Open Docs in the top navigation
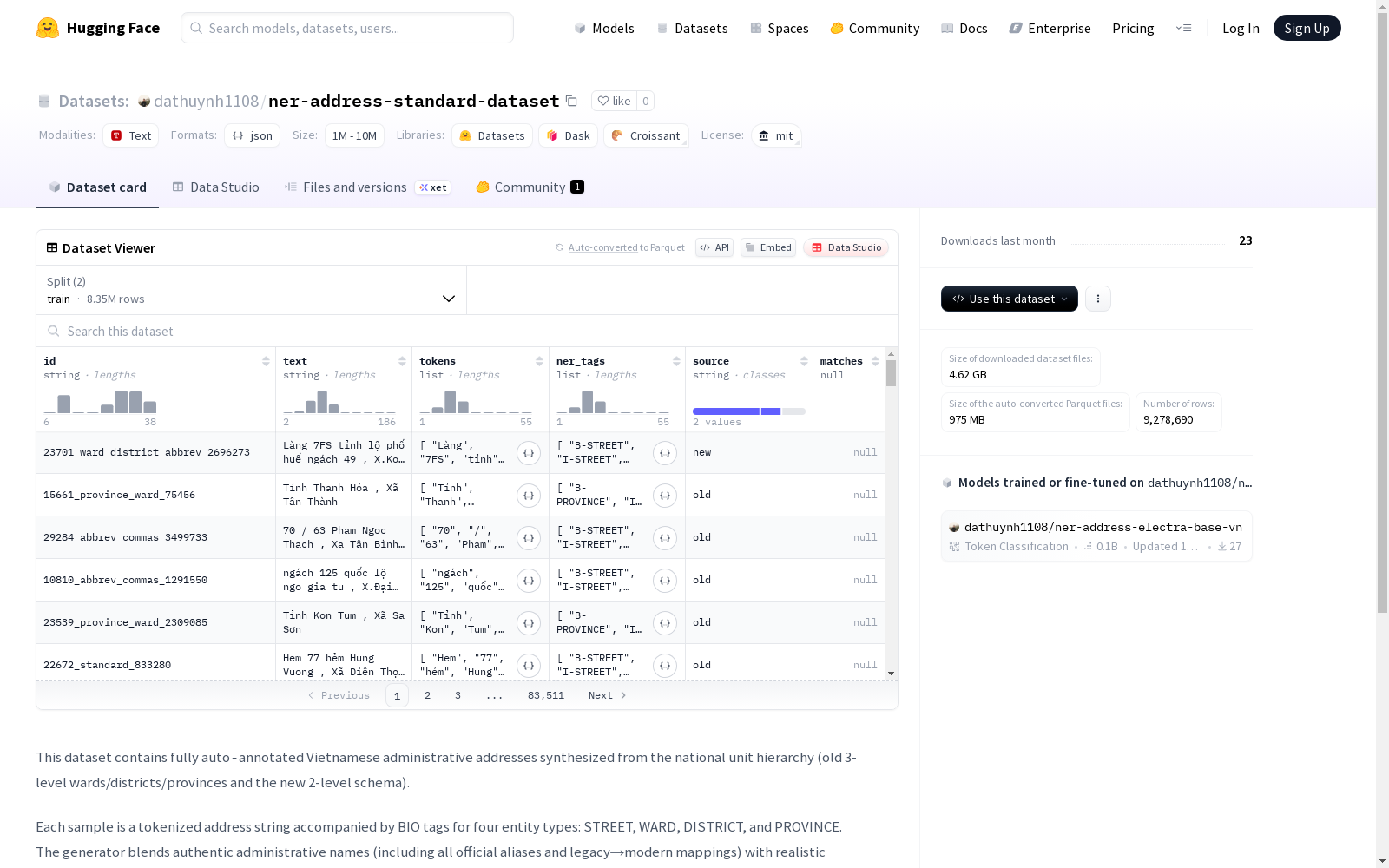1389x868 pixels. click(964, 28)
